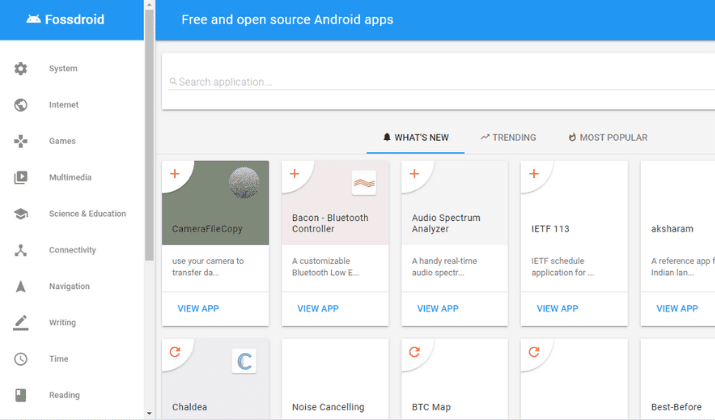Click the search magnifier icon

[x=173, y=82]
